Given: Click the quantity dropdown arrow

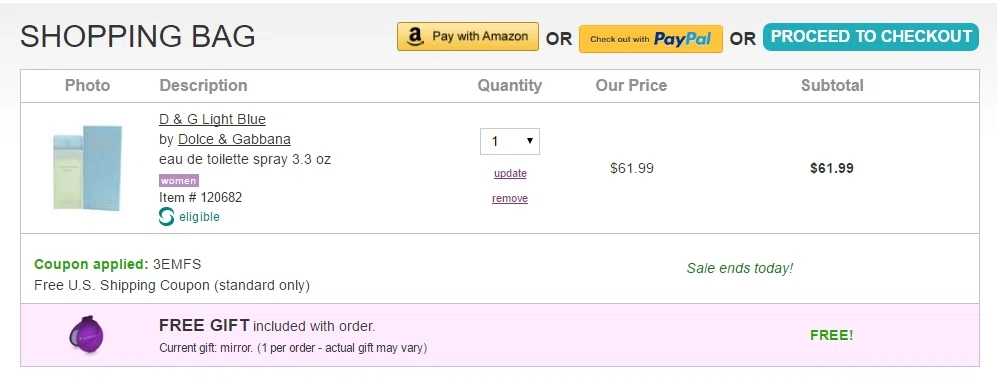Looking at the screenshot, I should (530, 141).
